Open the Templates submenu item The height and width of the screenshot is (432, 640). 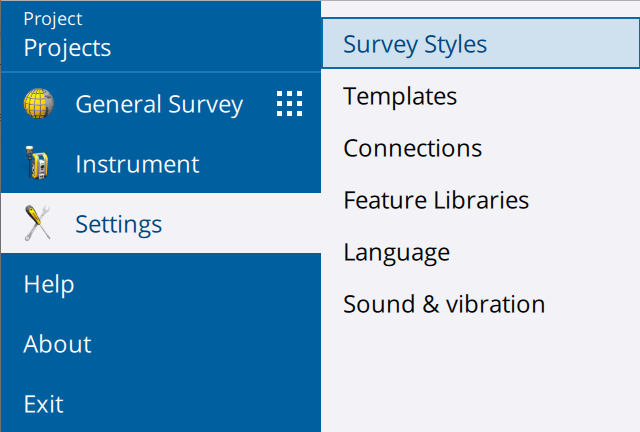(400, 96)
